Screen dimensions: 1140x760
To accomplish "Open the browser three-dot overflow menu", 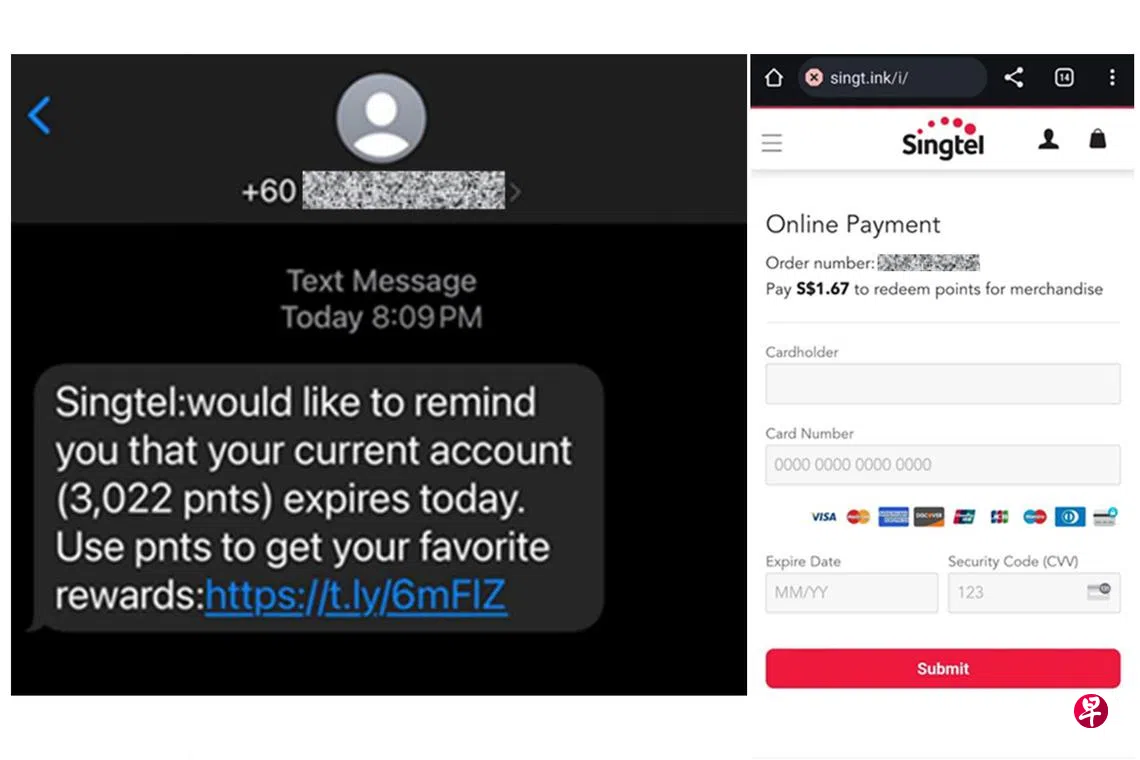I will coord(1112,77).
